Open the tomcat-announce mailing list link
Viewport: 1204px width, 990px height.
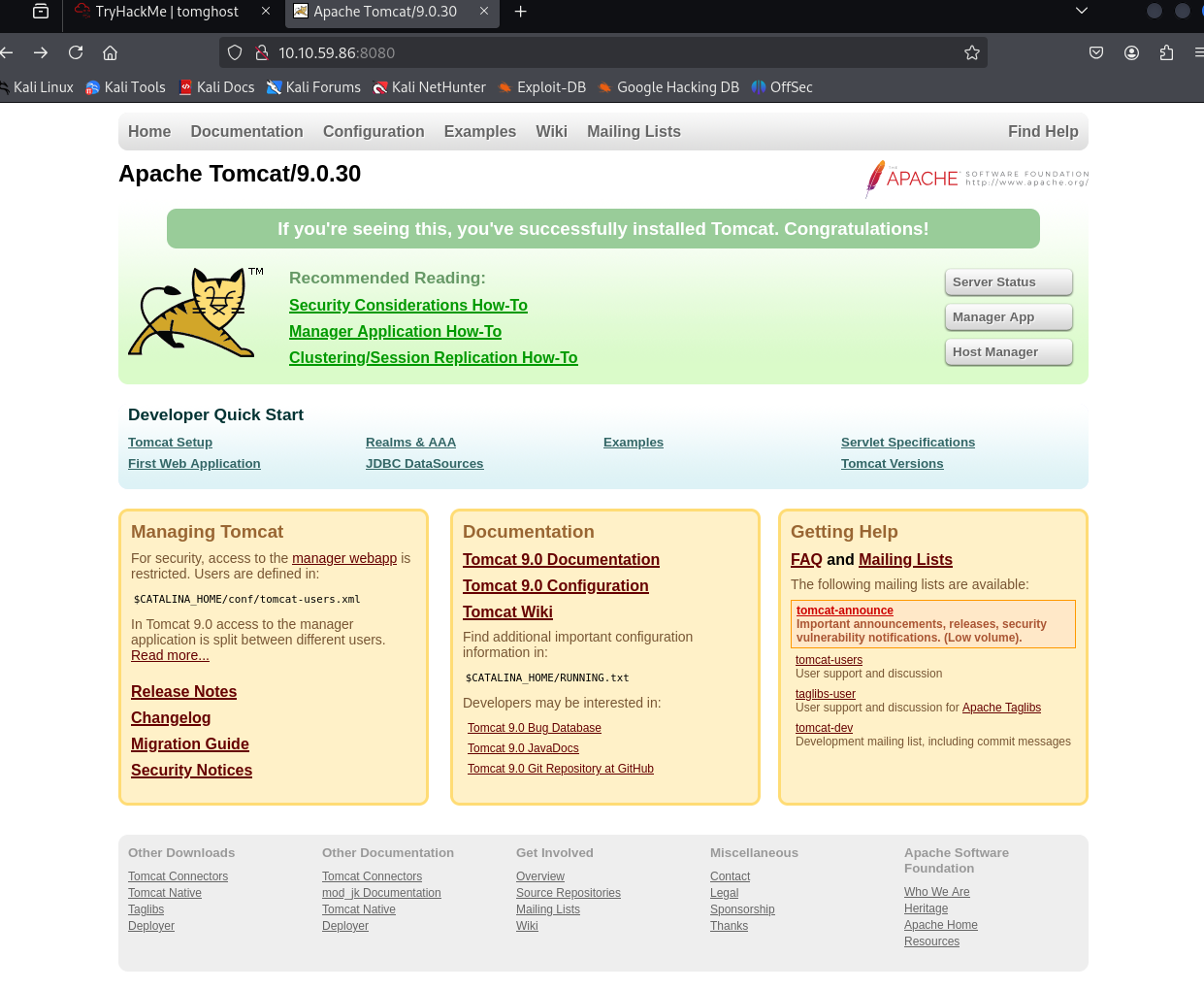pyautogui.click(x=845, y=610)
